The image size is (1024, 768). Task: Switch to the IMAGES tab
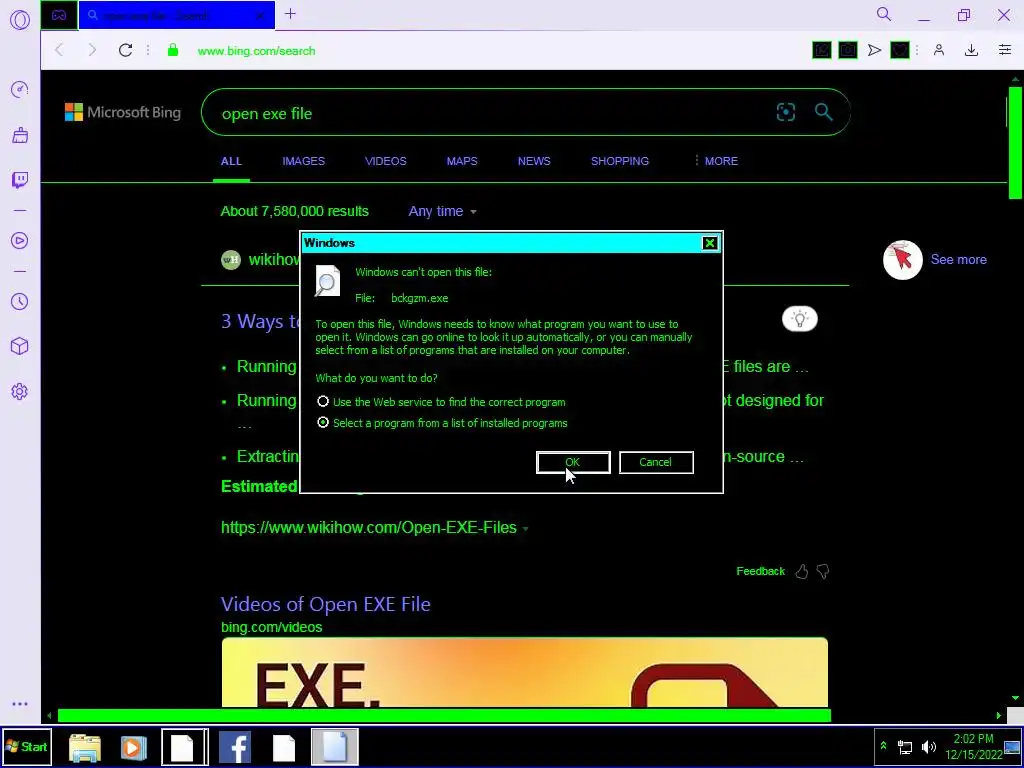point(303,161)
